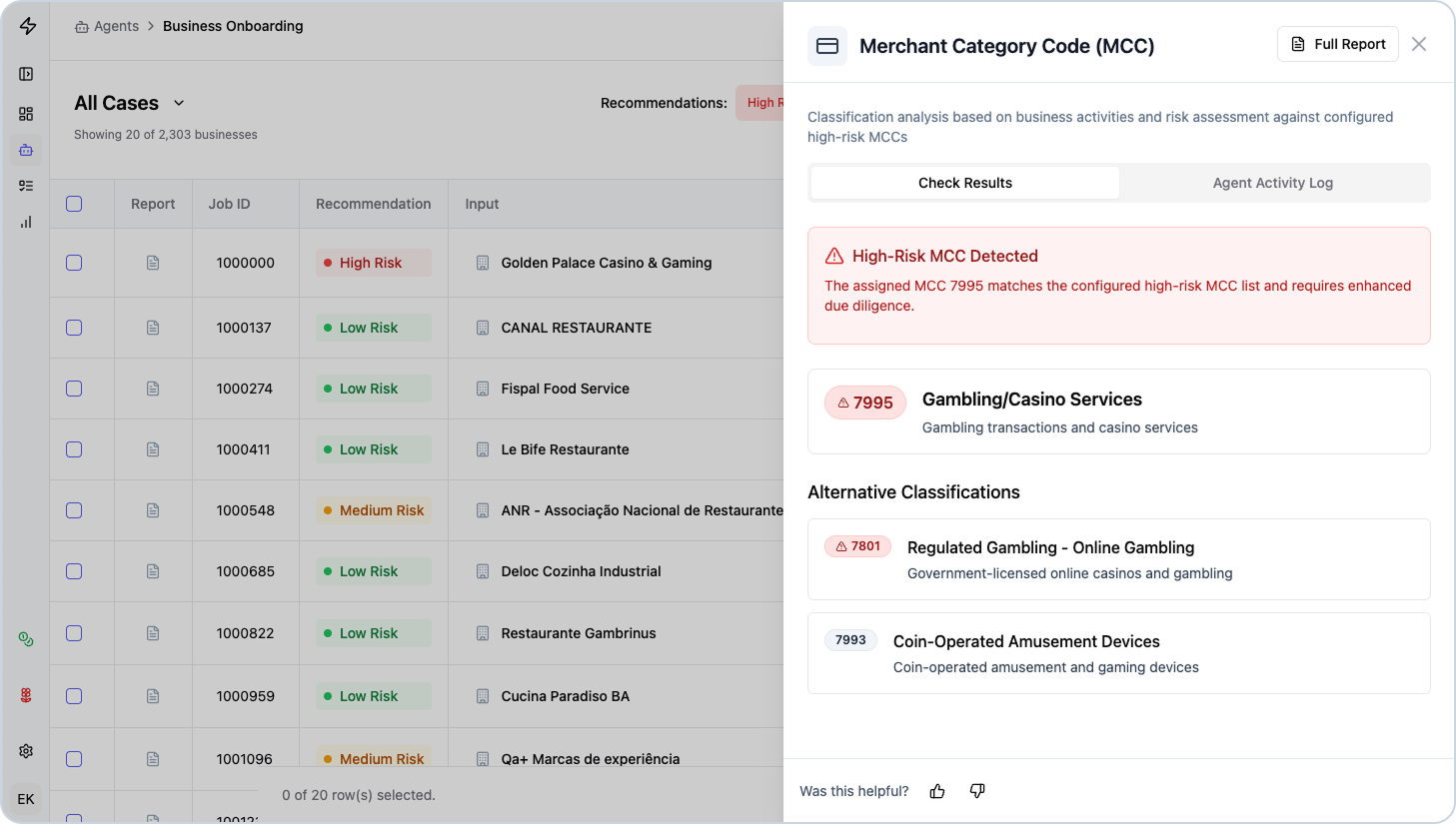The height and width of the screenshot is (824, 1456).
Task: Select checkbox for job 1000137
Action: (74, 328)
